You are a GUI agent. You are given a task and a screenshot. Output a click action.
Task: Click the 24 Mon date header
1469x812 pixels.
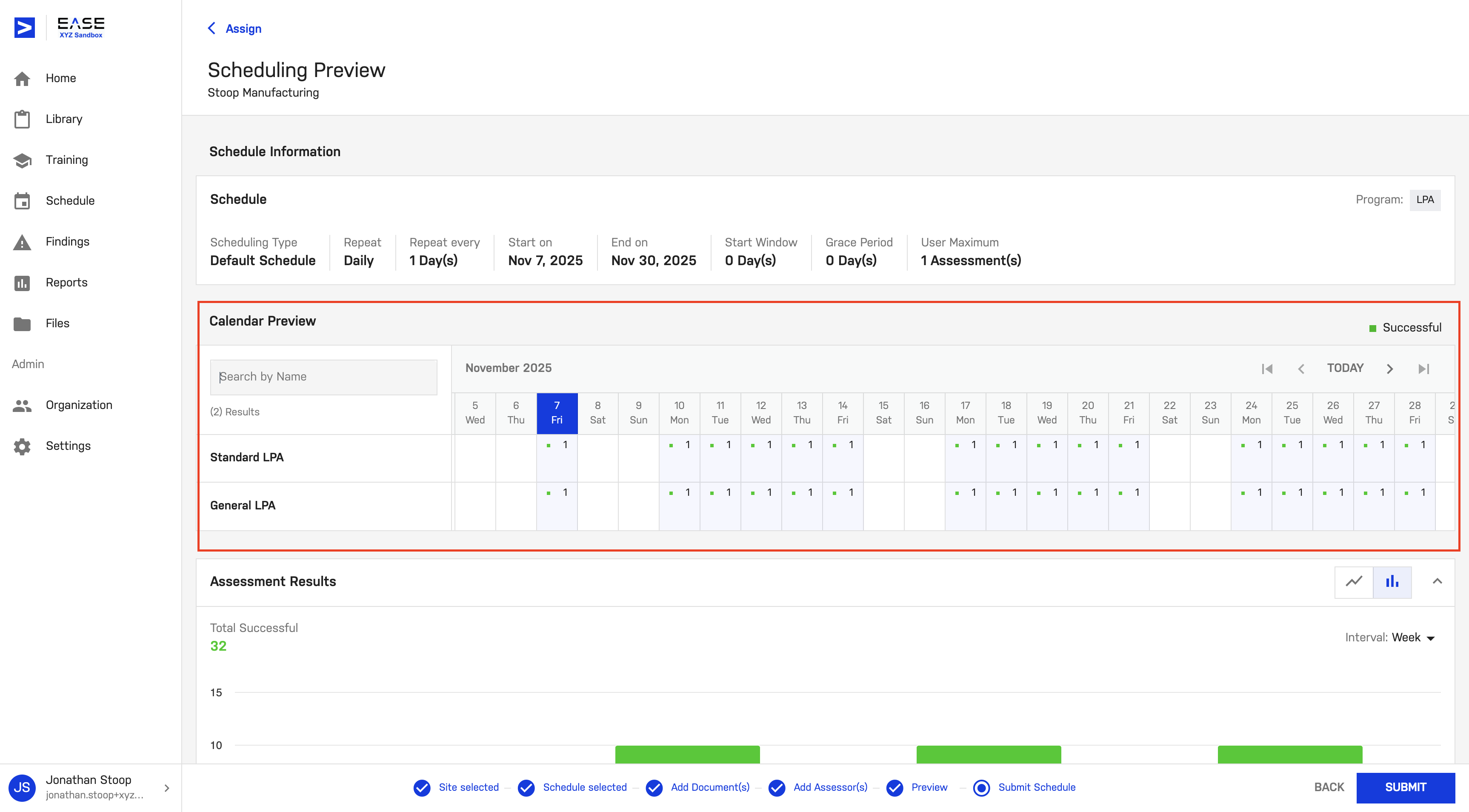pos(1251,413)
